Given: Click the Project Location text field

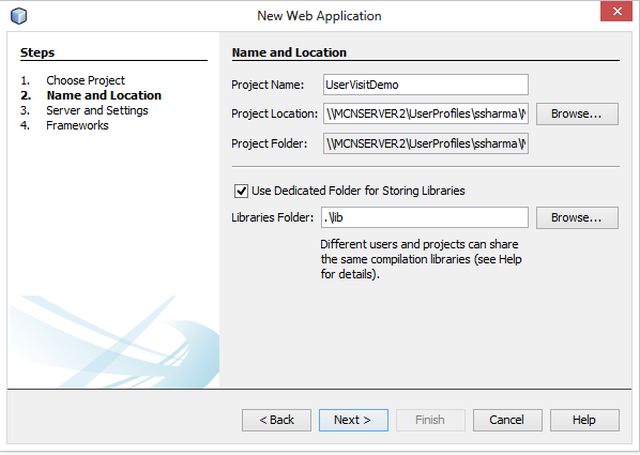Looking at the screenshot, I should point(425,114).
